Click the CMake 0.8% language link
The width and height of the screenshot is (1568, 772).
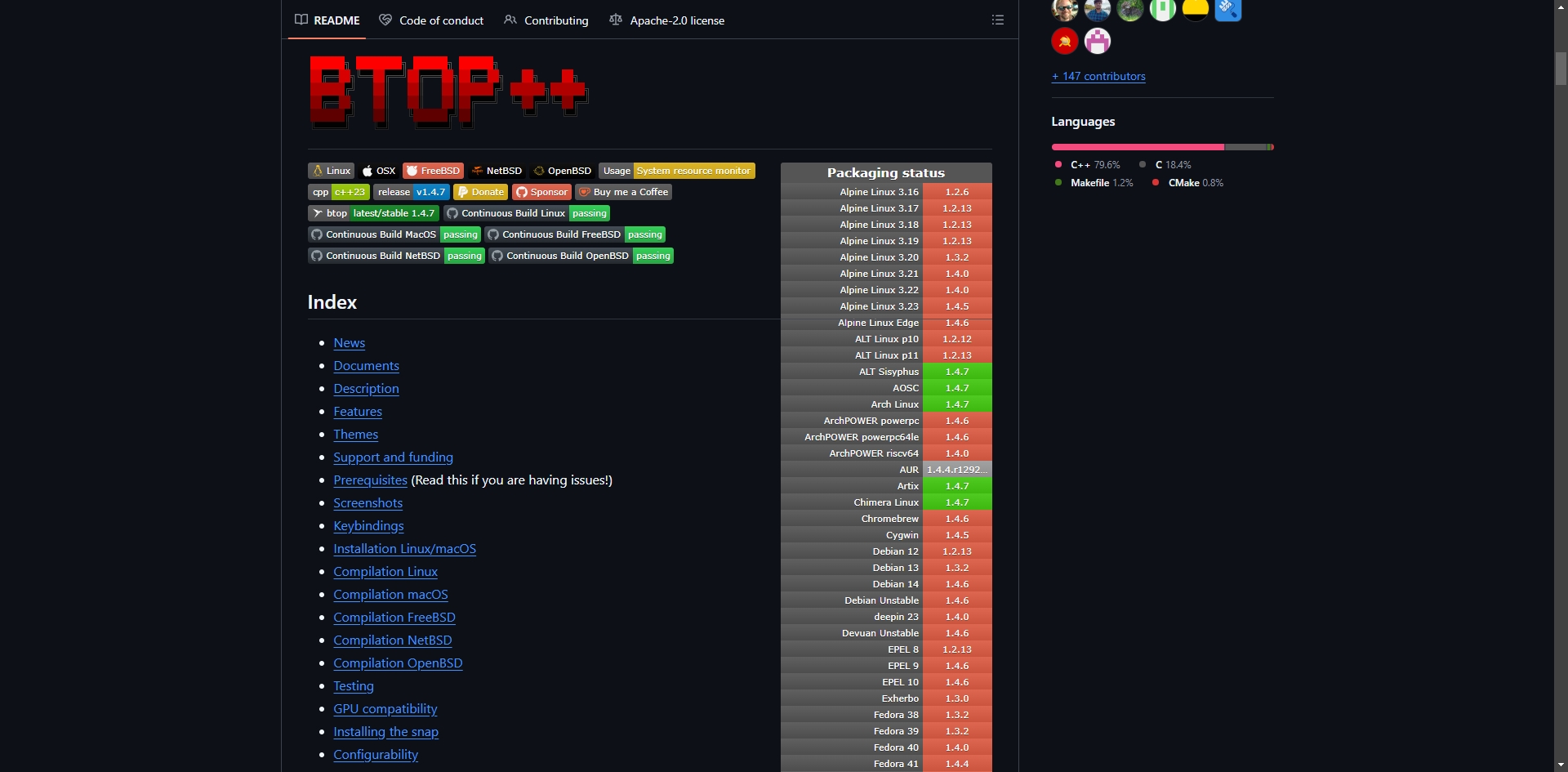[x=1188, y=183]
